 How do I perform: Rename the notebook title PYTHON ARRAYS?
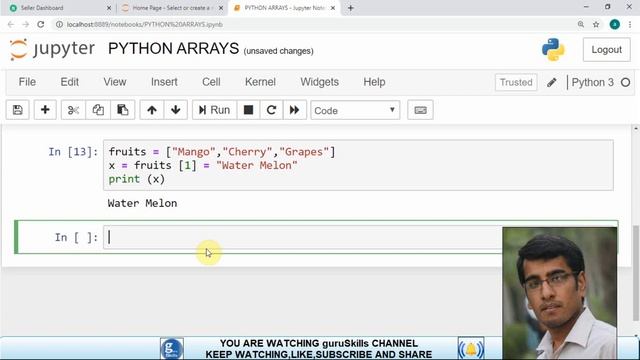pos(173,49)
